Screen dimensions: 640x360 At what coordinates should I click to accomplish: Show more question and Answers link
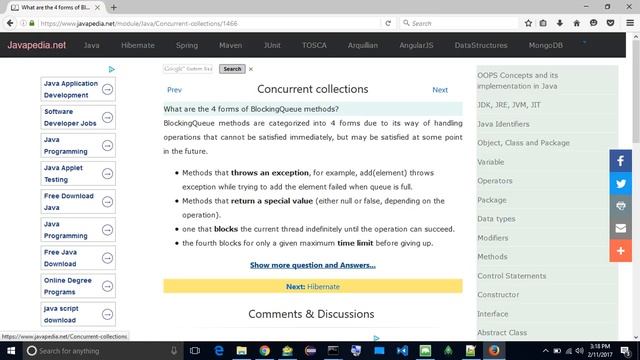(313, 265)
